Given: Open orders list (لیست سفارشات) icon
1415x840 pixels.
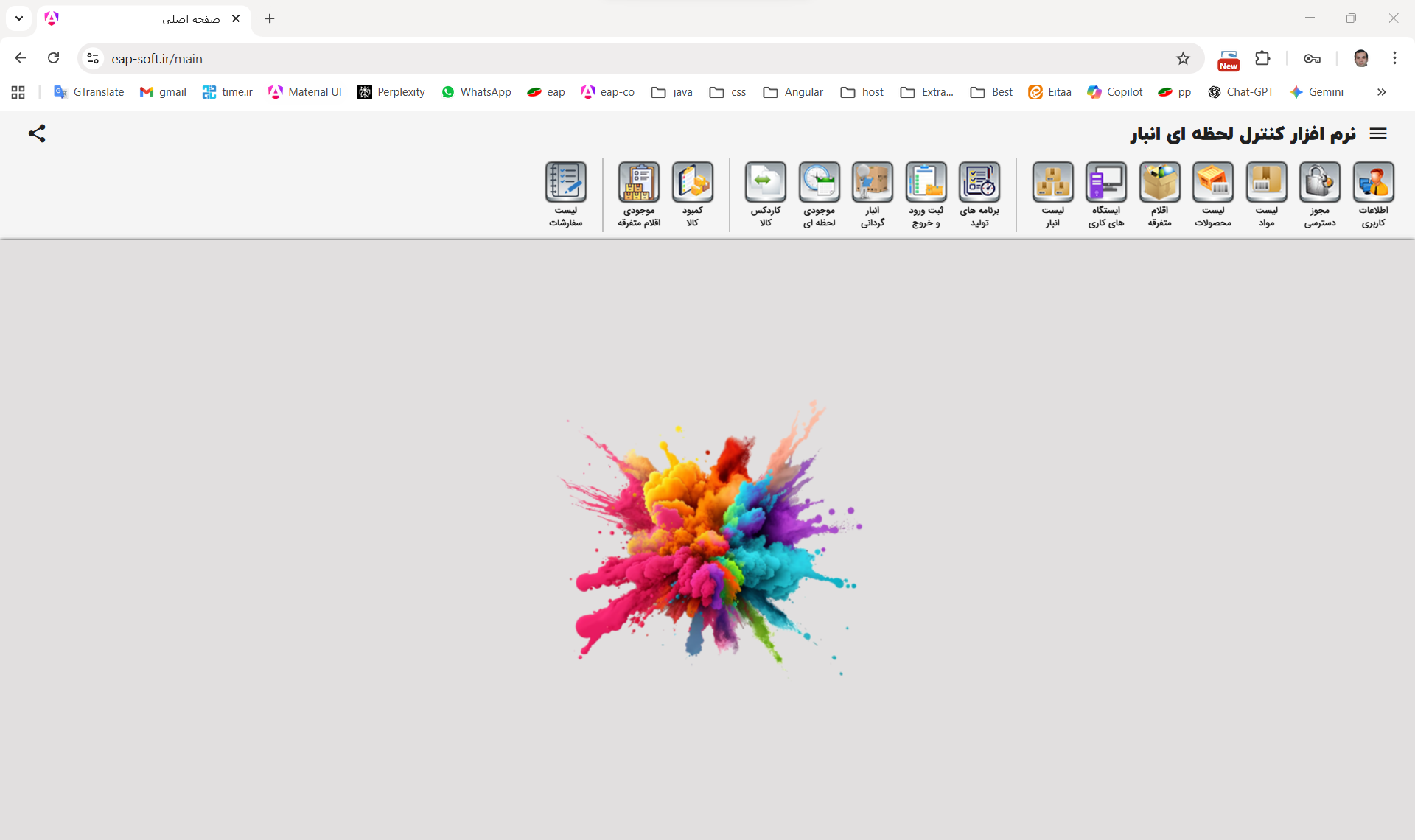Looking at the screenshot, I should 565,182.
